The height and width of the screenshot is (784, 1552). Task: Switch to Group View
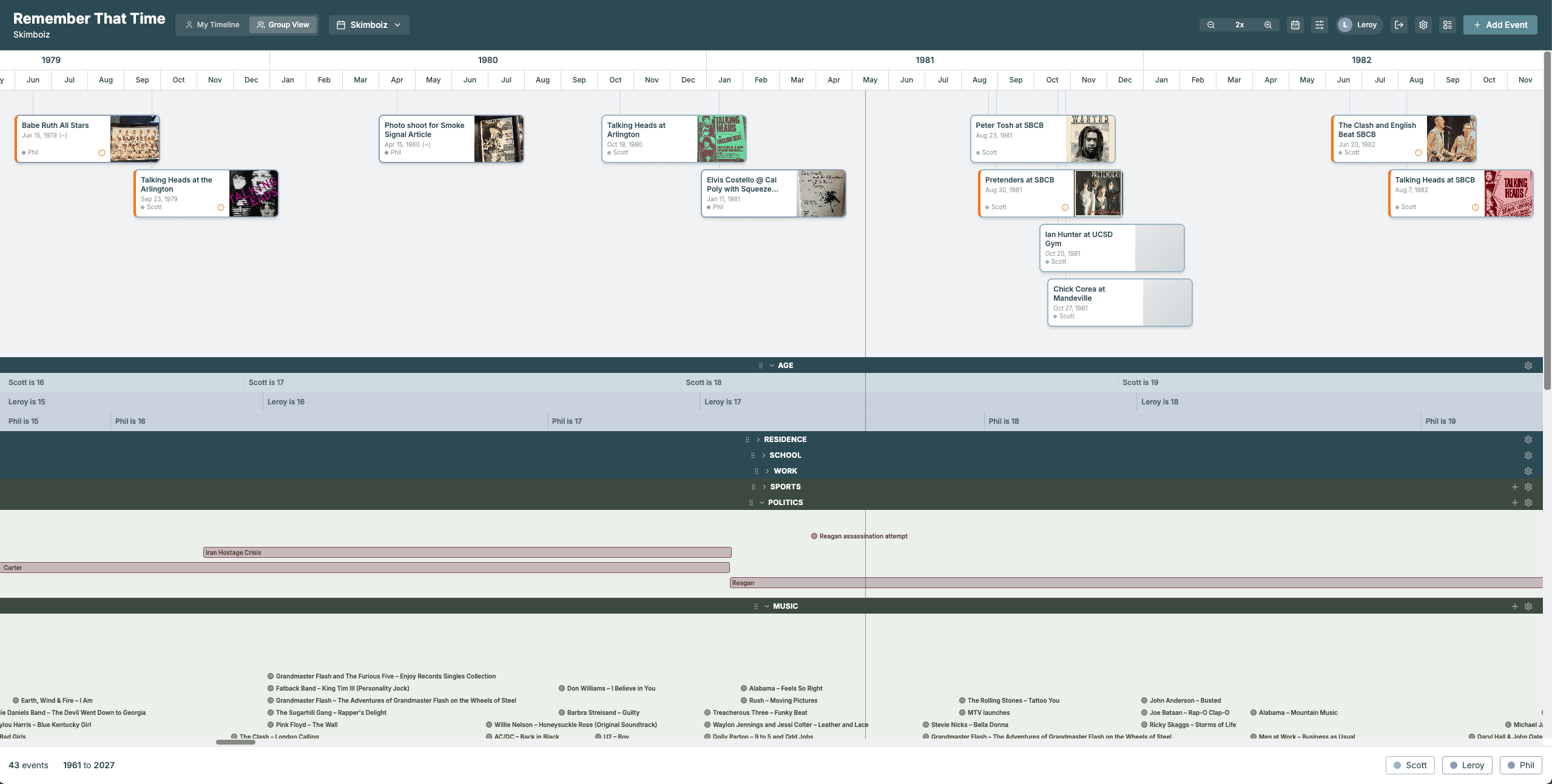pos(283,24)
